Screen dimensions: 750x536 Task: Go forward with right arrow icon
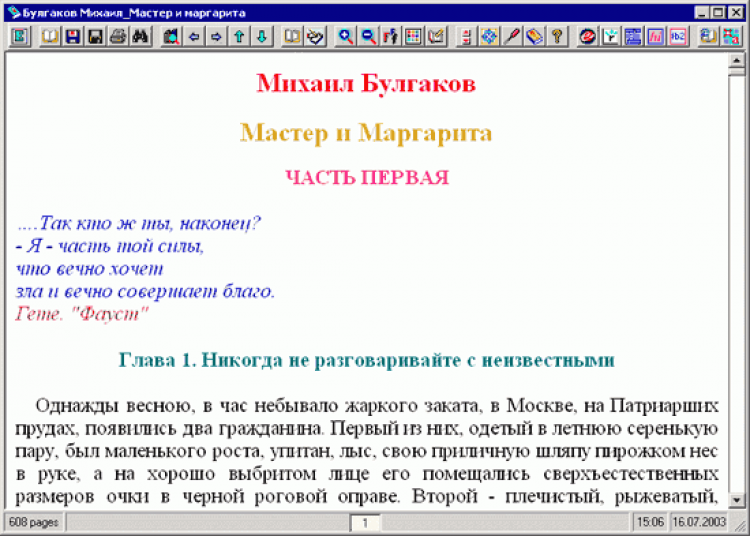point(216,36)
